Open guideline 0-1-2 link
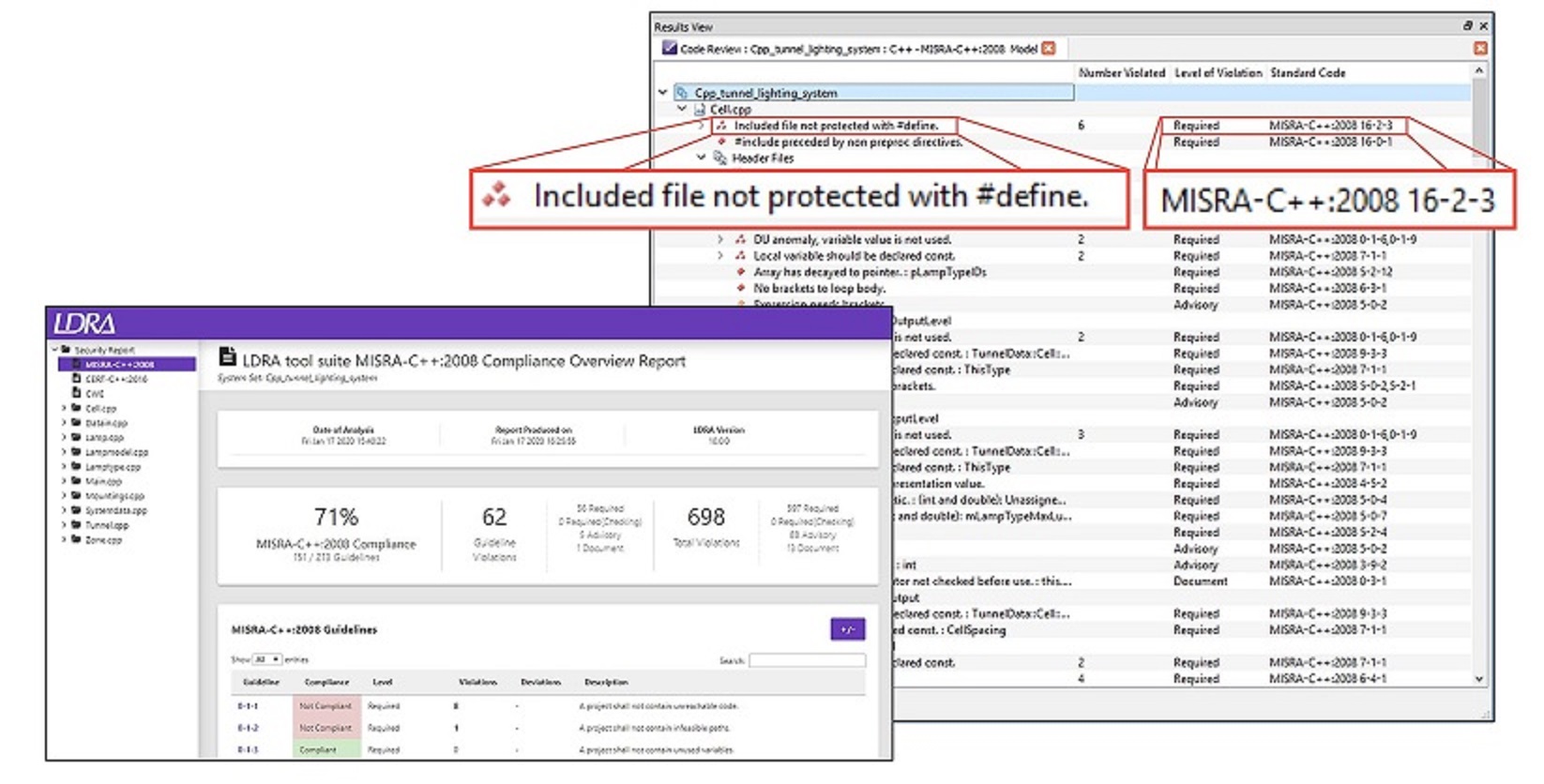 (x=248, y=728)
